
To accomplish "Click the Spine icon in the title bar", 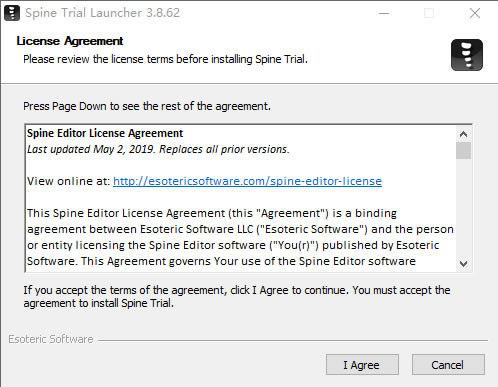I will tap(12, 13).
